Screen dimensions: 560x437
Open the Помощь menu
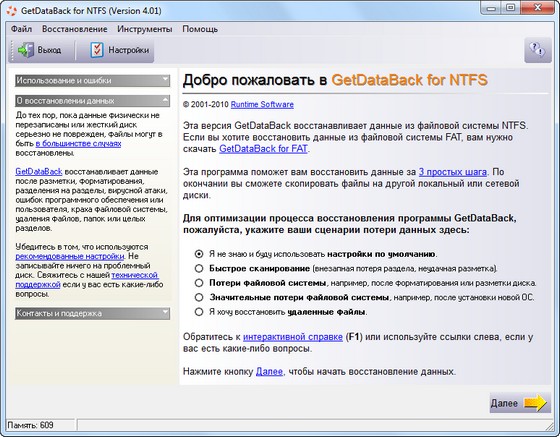[x=200, y=29]
